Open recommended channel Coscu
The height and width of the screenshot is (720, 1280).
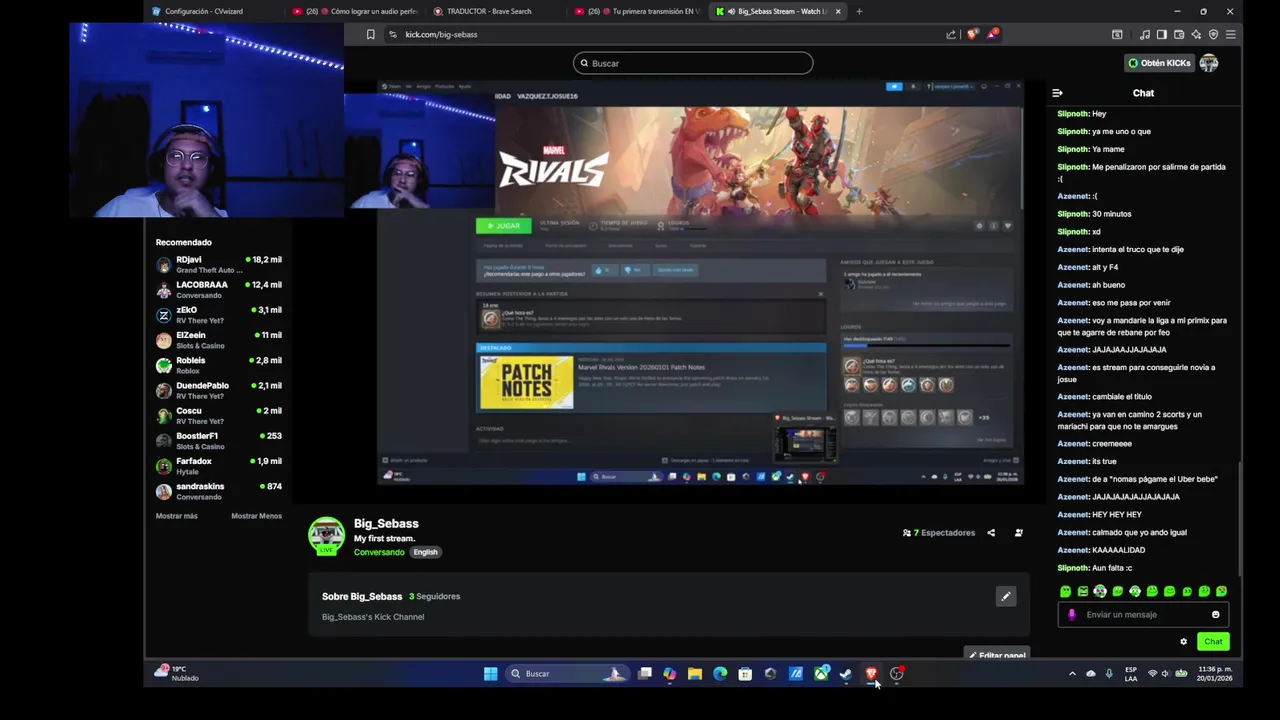[218, 416]
